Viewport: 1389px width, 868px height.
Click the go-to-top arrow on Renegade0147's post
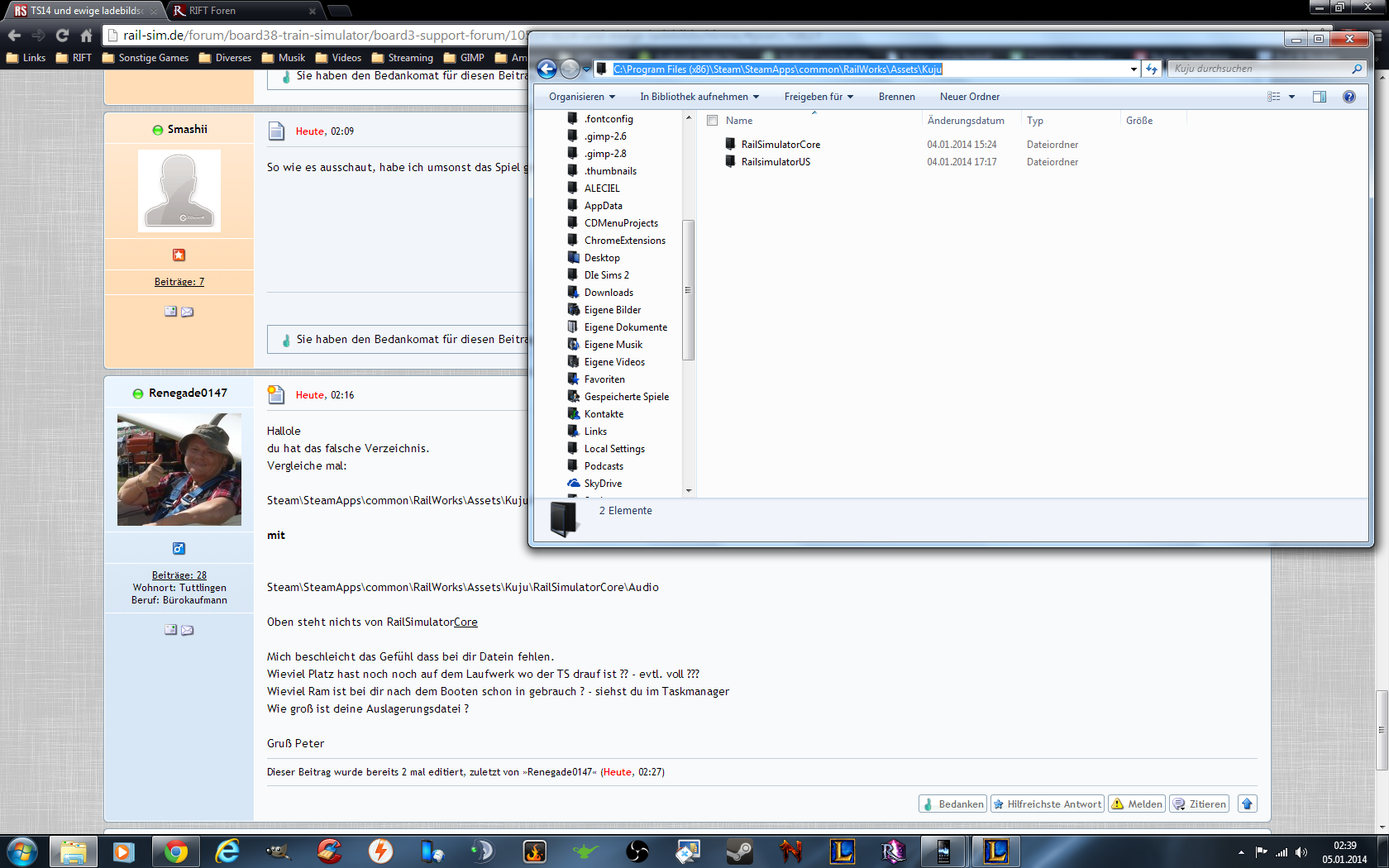(1247, 804)
